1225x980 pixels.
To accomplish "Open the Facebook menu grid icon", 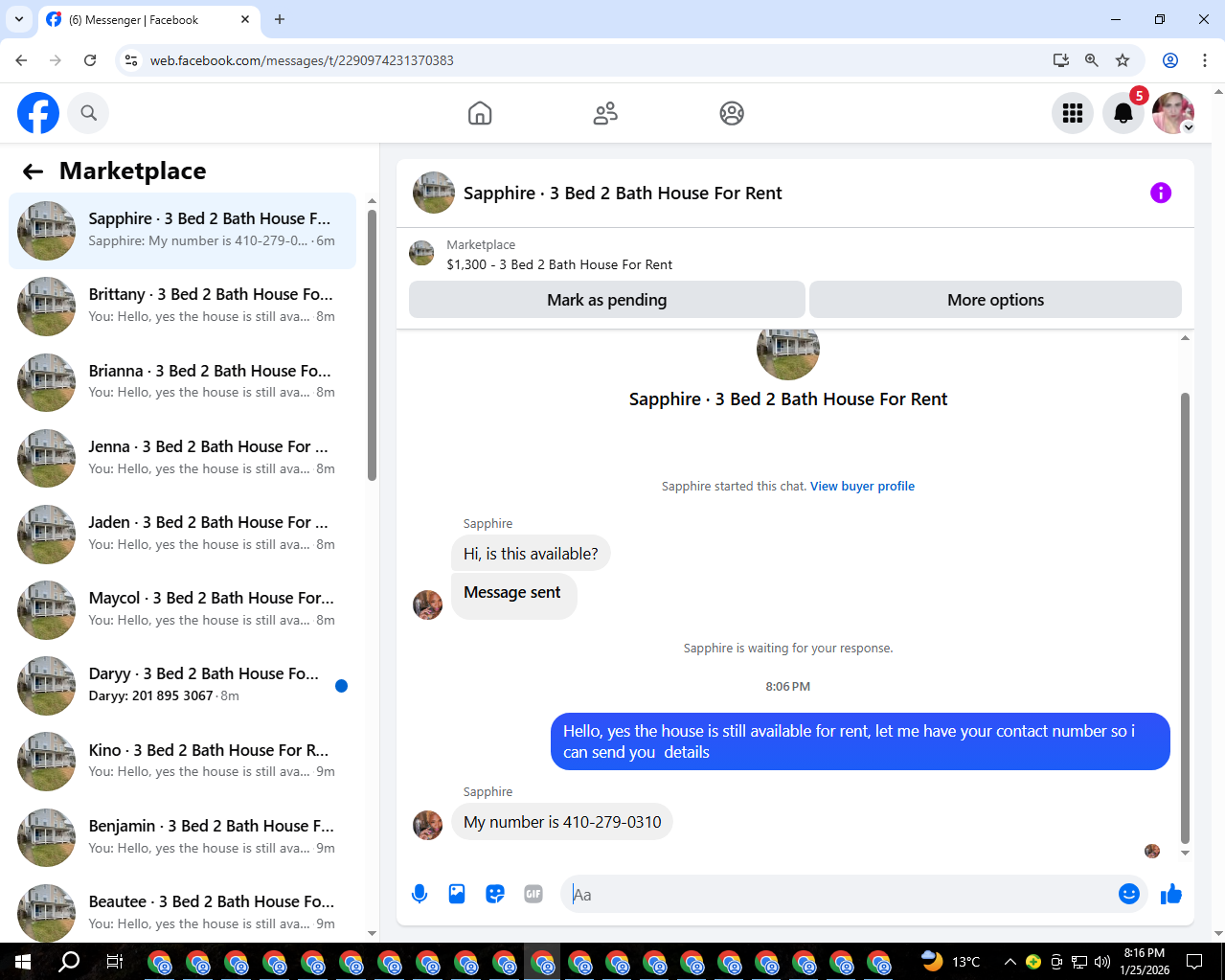I will [1073, 113].
